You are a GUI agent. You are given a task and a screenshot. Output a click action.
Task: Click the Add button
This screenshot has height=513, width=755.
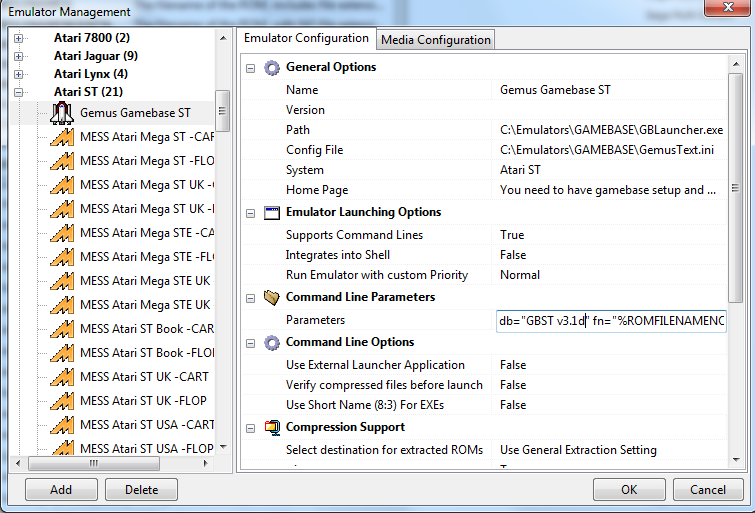coord(61,489)
